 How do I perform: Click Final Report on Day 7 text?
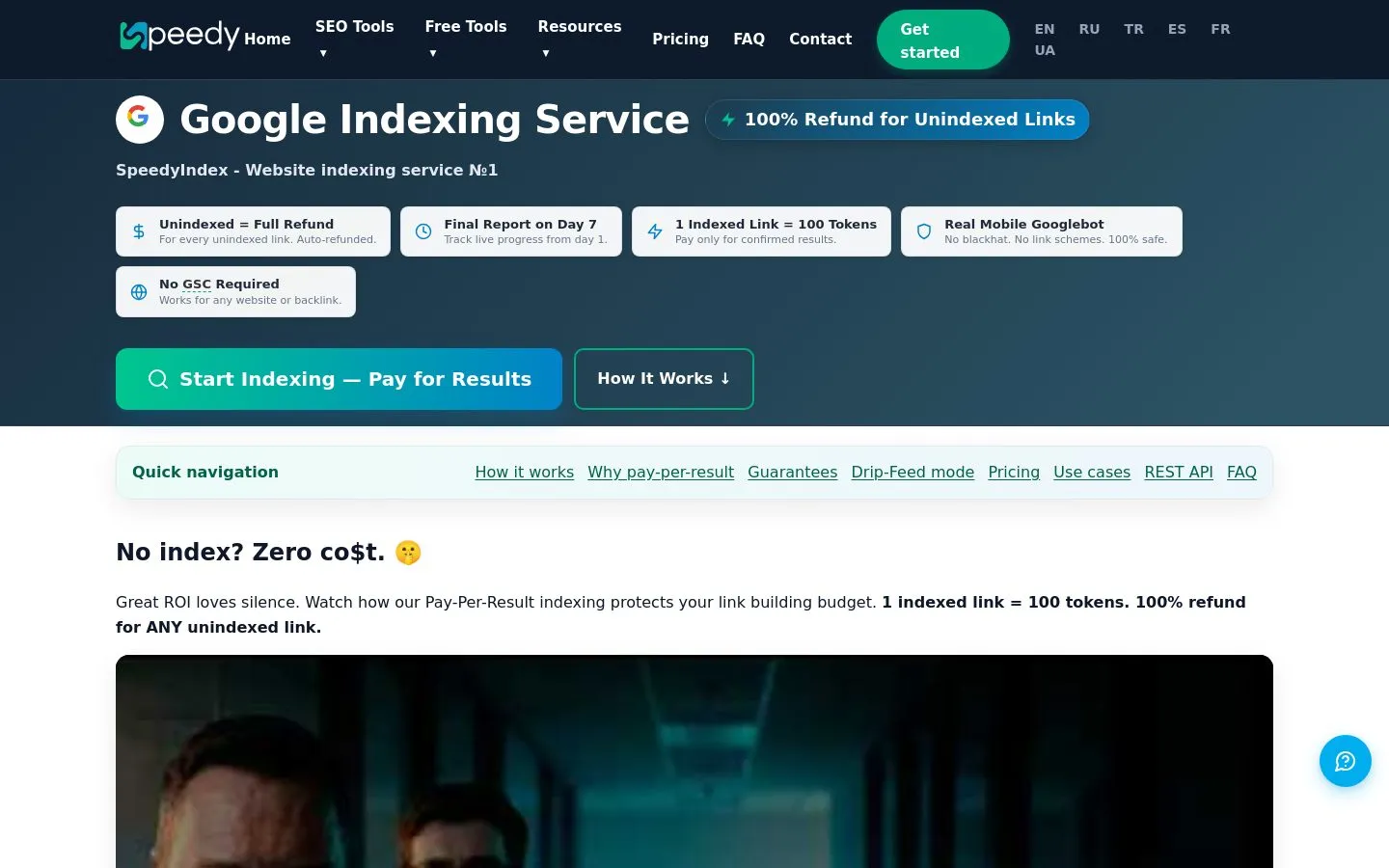pyautogui.click(x=520, y=224)
